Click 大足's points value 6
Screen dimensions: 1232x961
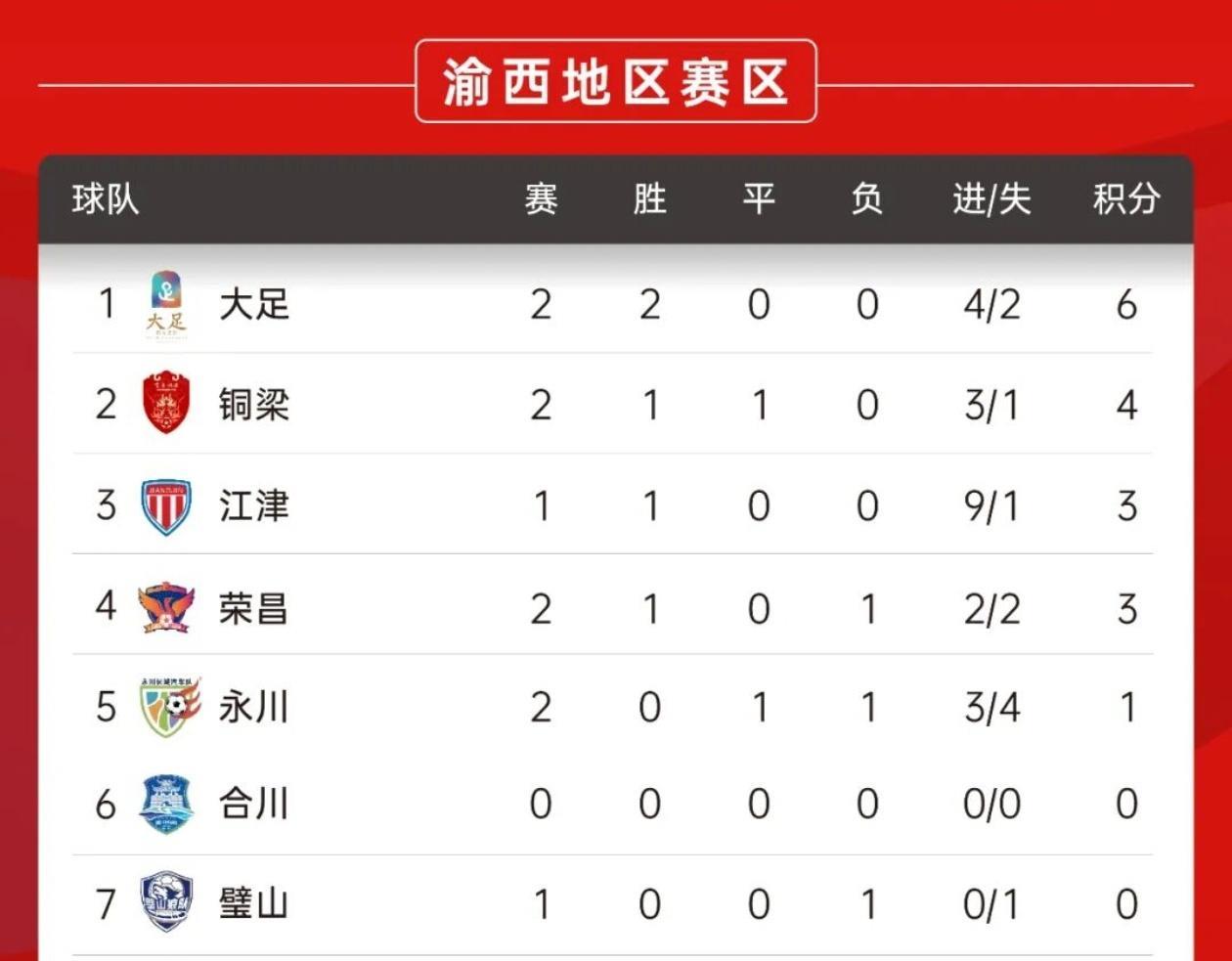point(1126,305)
